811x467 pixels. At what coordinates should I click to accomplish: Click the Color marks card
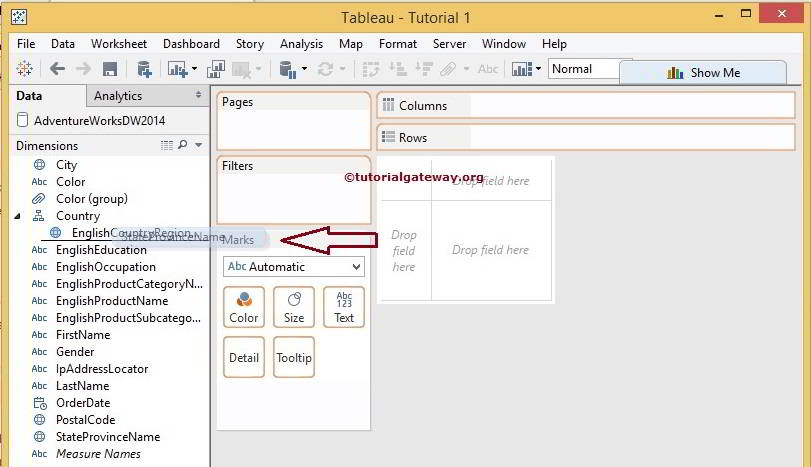(244, 307)
